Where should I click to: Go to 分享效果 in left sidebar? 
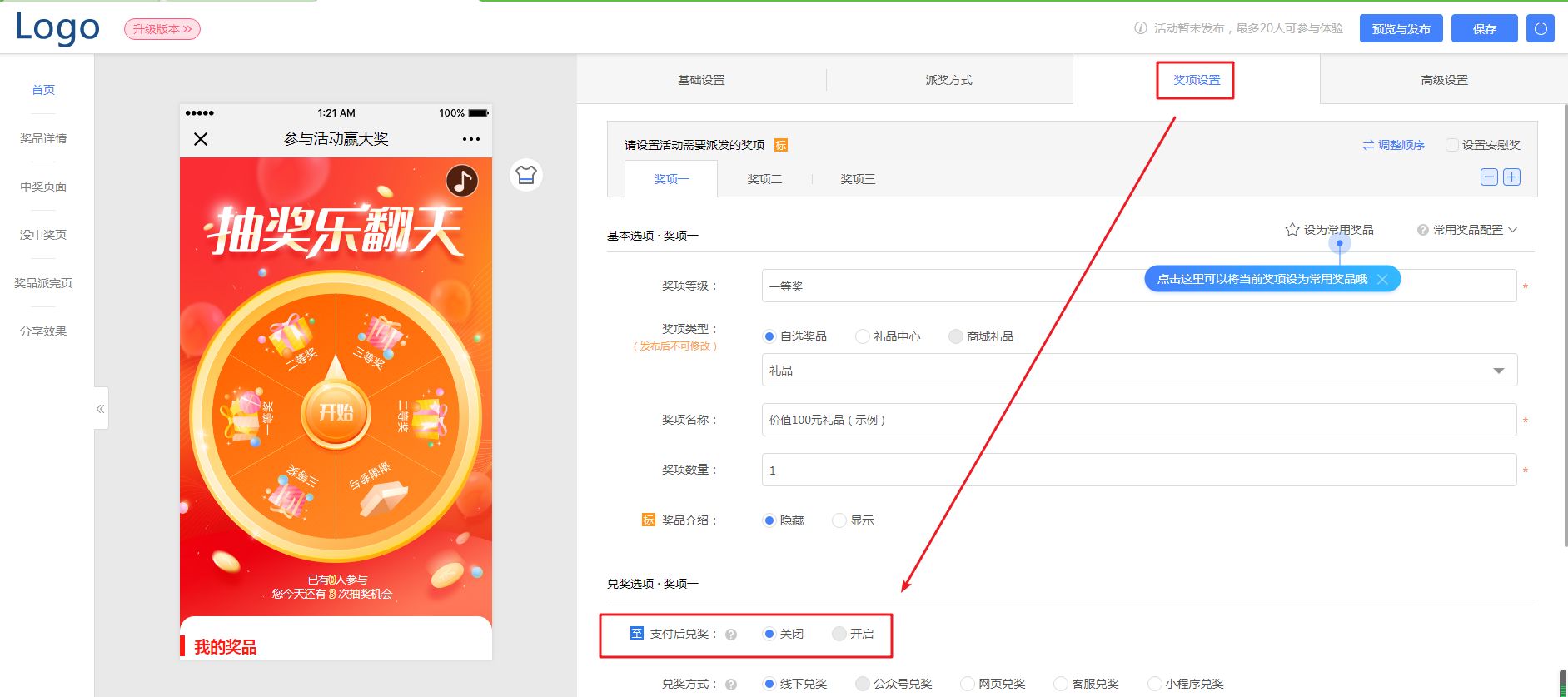pyautogui.click(x=43, y=331)
